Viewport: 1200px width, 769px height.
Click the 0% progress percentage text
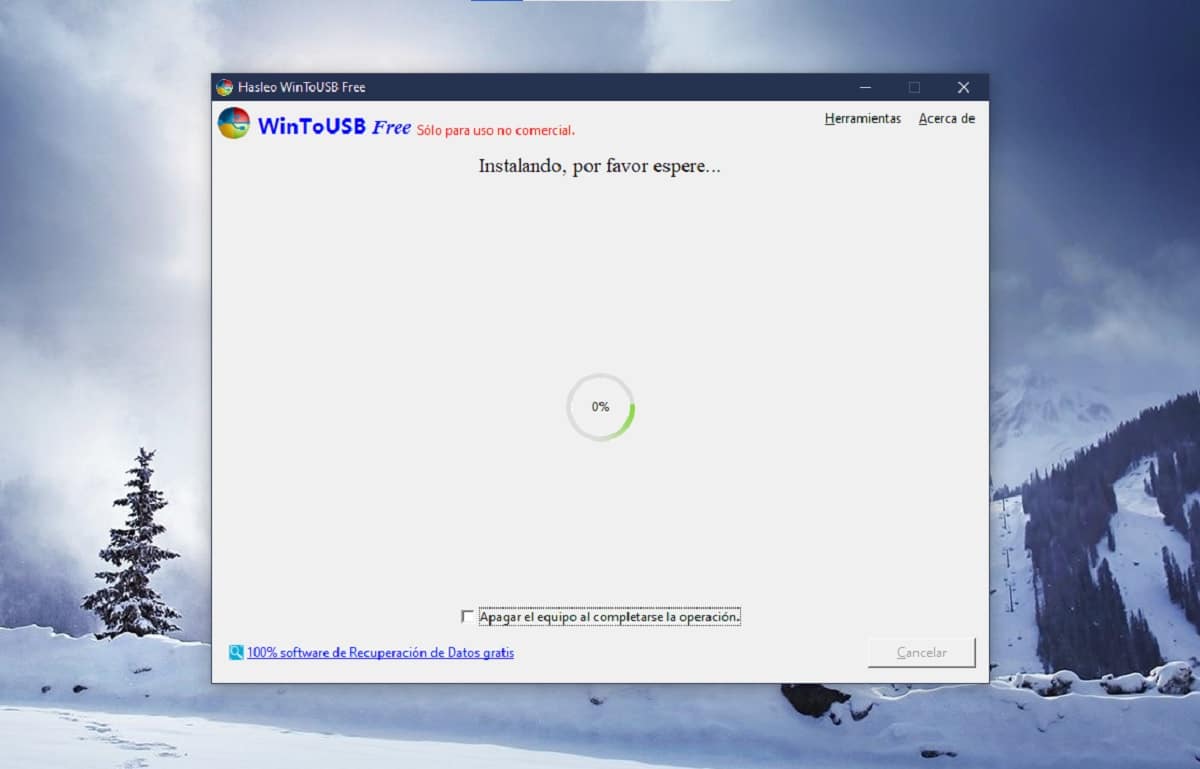[600, 407]
